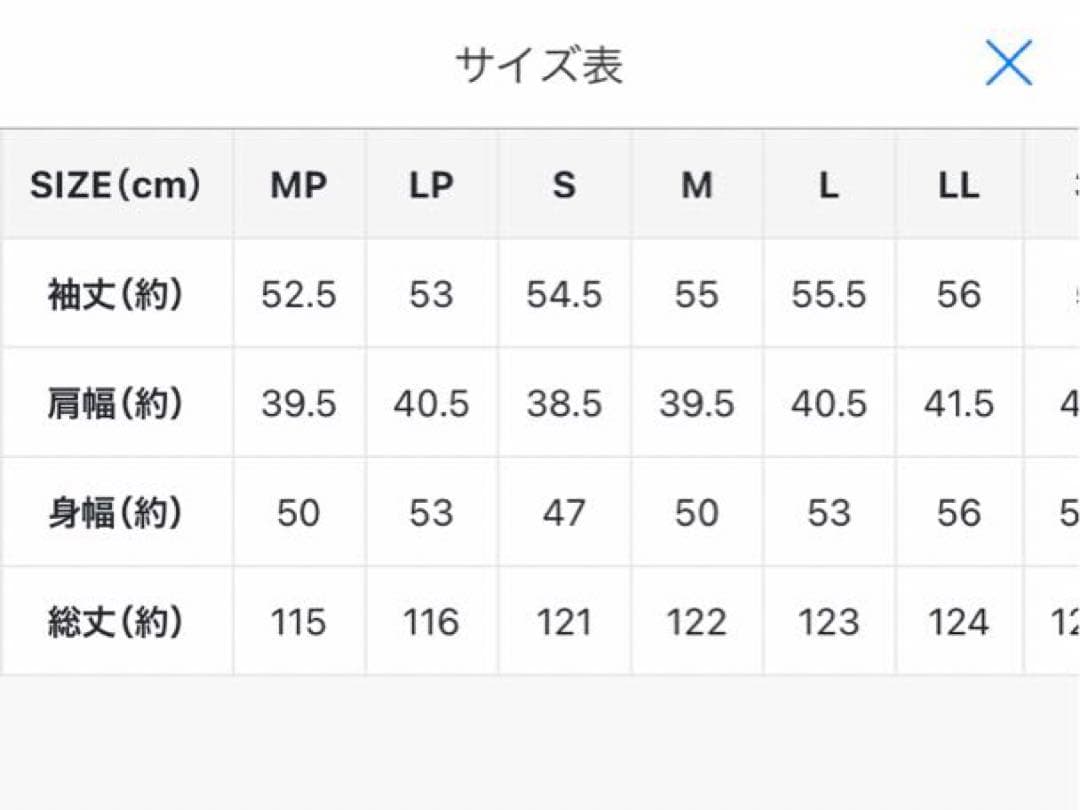The height and width of the screenshot is (810, 1080).
Task: Select the LP column header
Action: [430, 185]
